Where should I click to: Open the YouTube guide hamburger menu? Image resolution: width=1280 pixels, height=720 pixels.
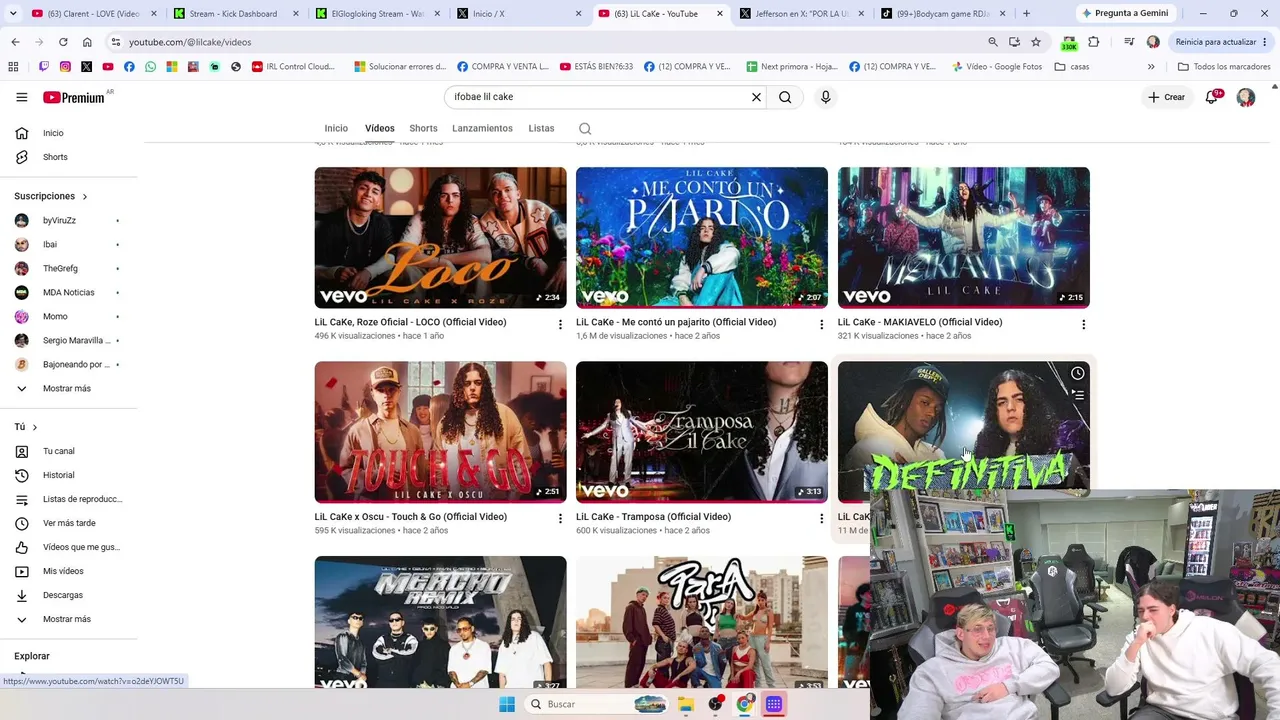pyautogui.click(x=21, y=97)
